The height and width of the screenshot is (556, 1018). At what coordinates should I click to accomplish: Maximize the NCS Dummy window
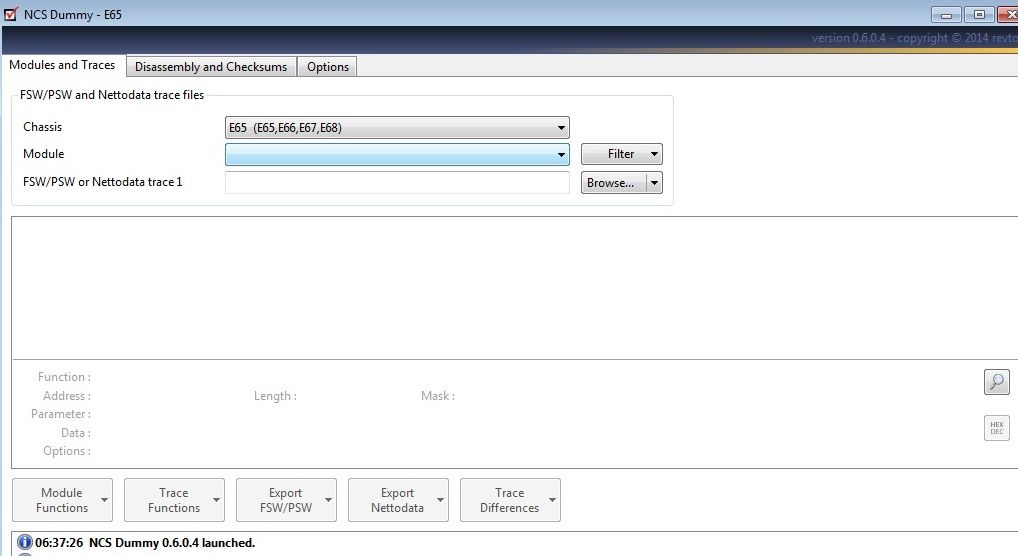[x=979, y=14]
